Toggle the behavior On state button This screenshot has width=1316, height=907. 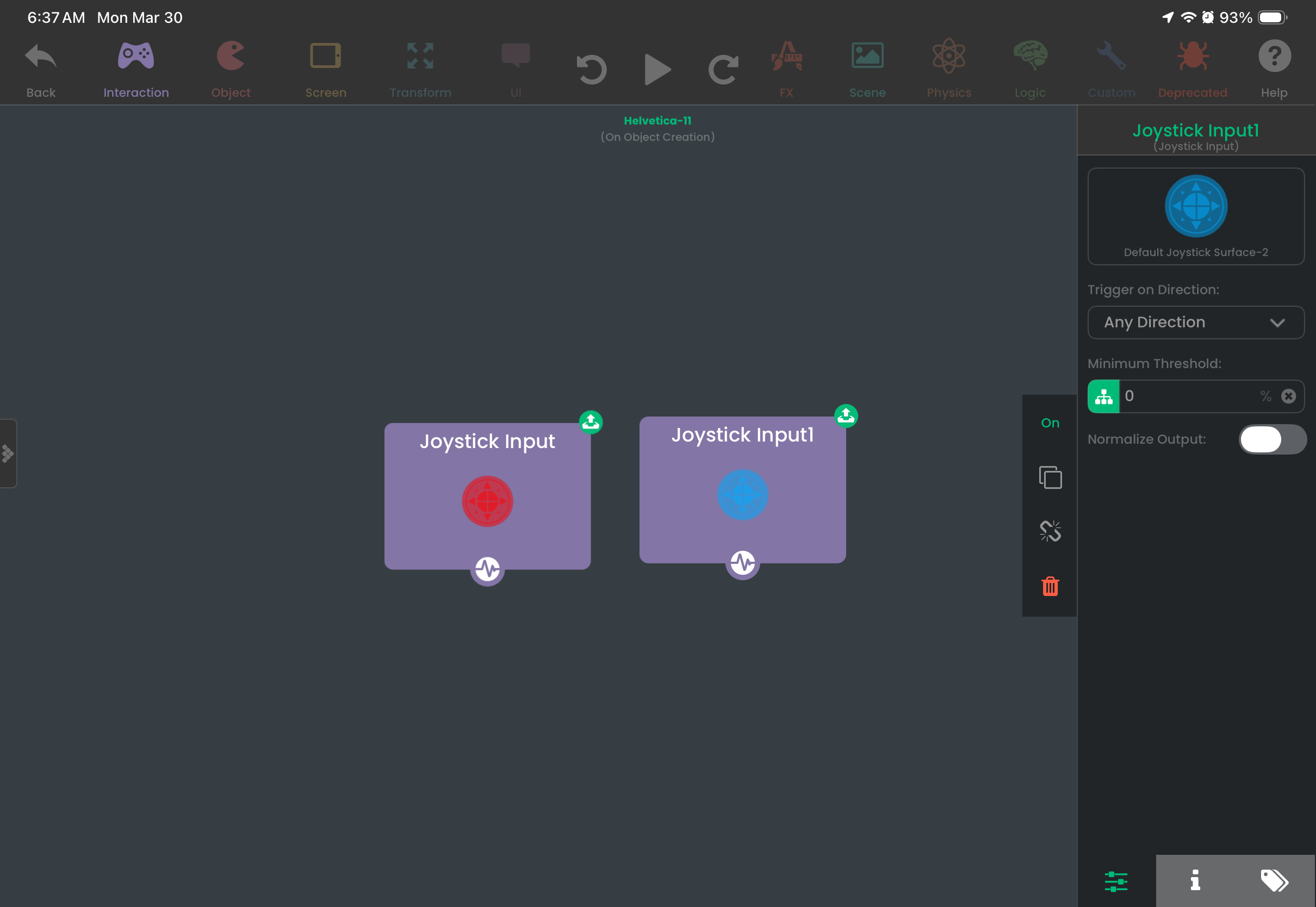[1050, 423]
